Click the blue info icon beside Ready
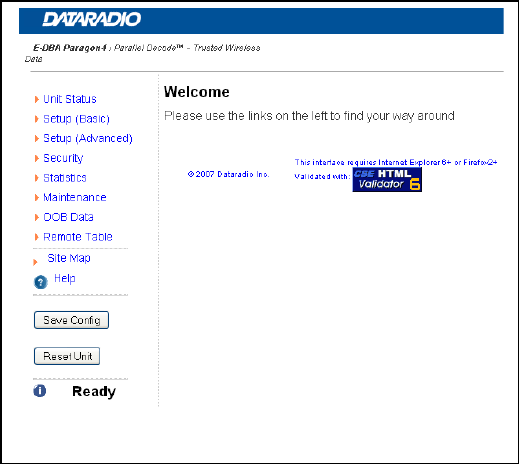The height and width of the screenshot is (464, 519). click(x=40, y=391)
